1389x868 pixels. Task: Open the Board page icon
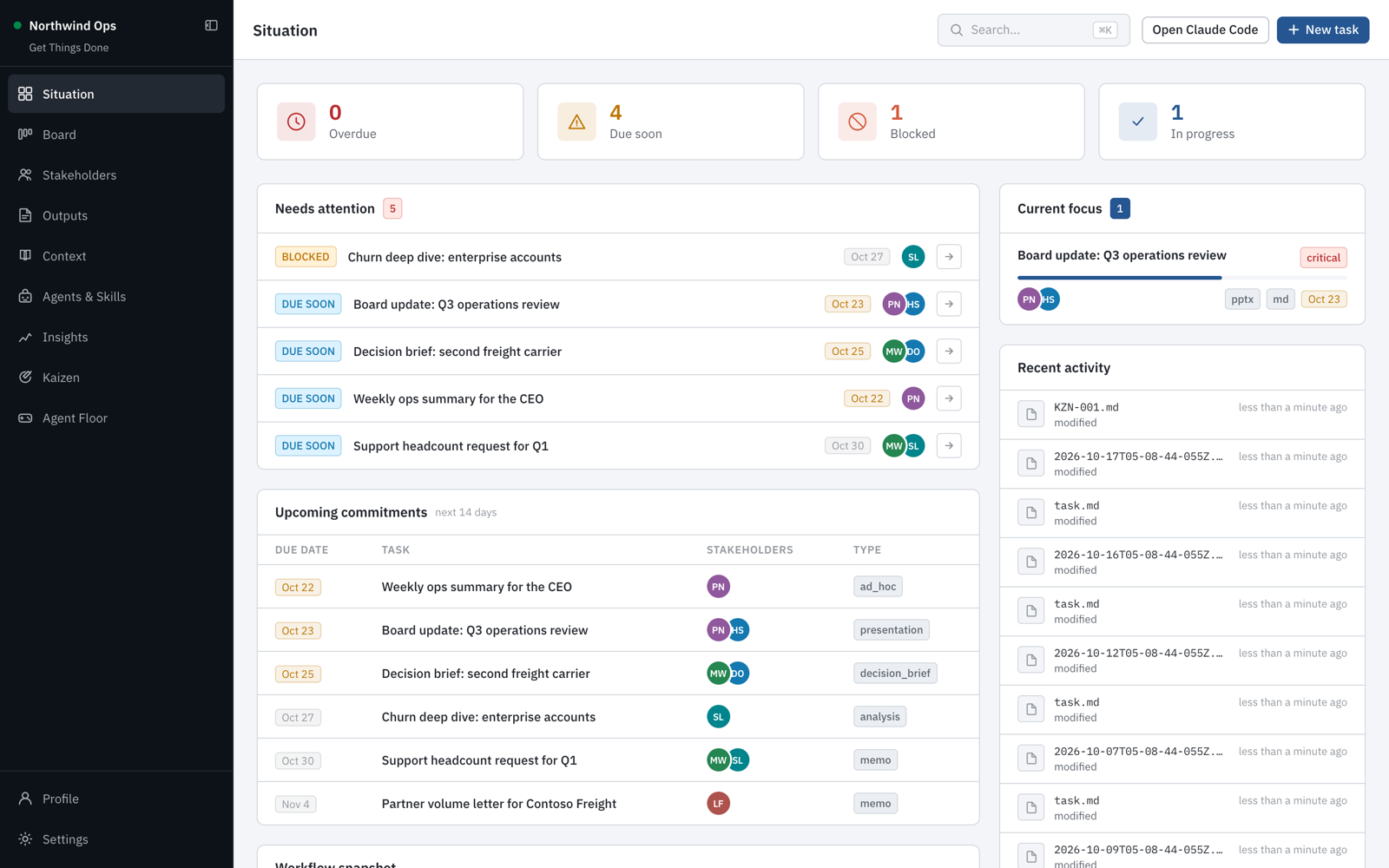[25, 135]
